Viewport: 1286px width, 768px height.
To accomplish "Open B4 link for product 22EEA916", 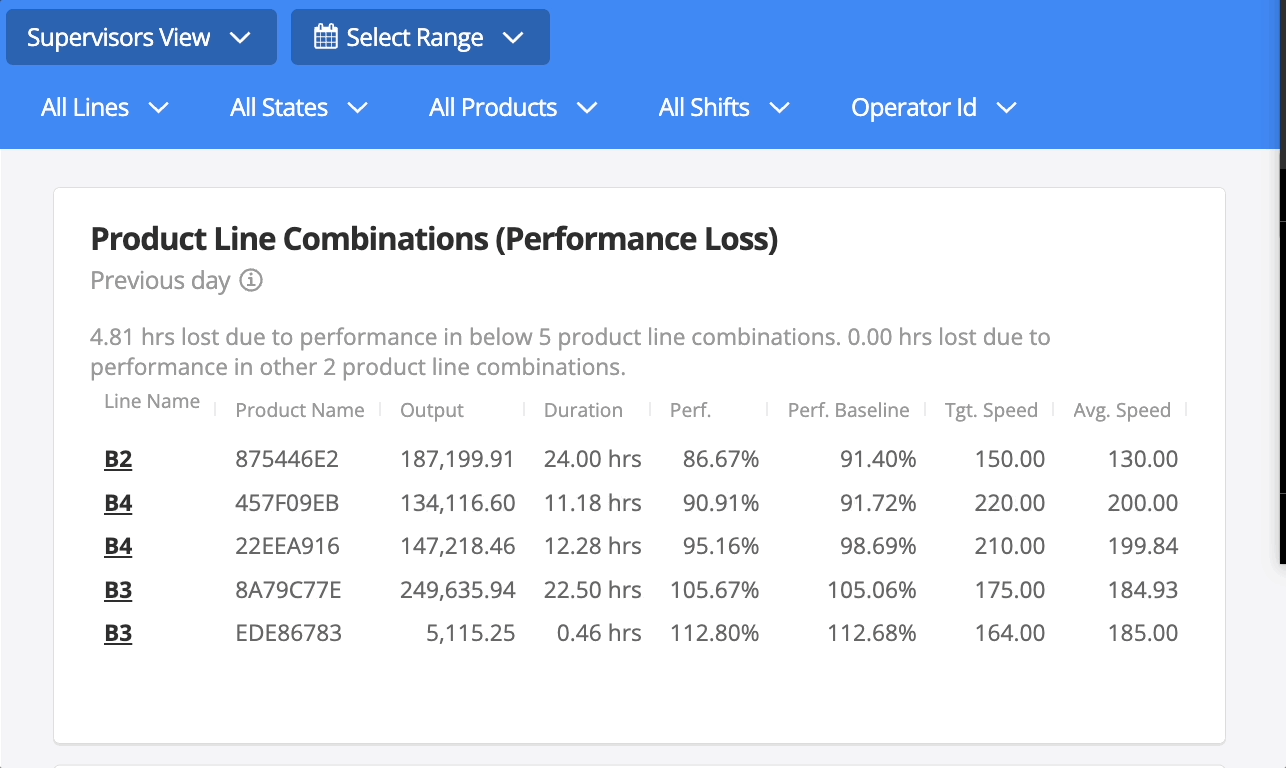I will 118,547.
